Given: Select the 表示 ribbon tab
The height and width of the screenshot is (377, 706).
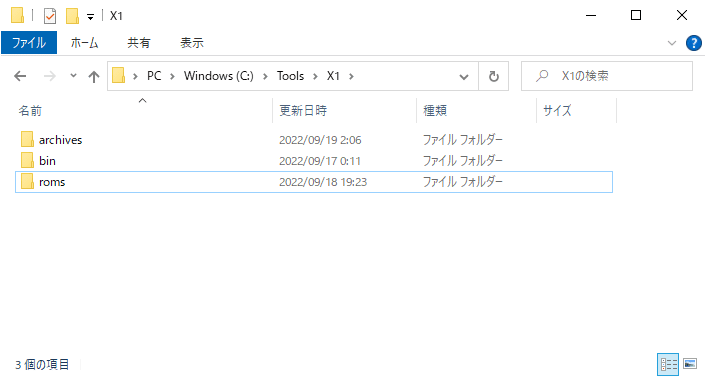Looking at the screenshot, I should 192,43.
